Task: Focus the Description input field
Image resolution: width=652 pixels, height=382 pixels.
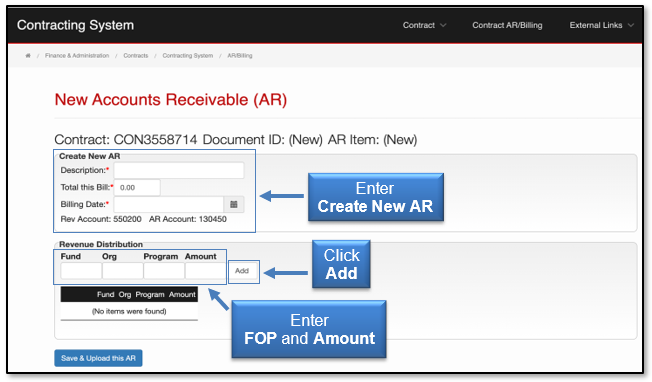Action: (x=179, y=170)
